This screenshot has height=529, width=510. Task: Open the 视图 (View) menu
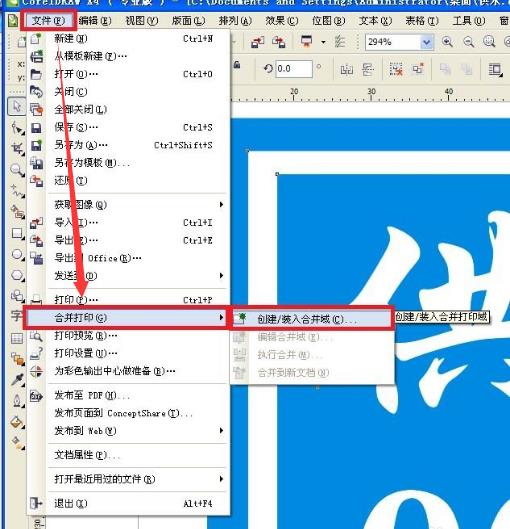tap(141, 21)
